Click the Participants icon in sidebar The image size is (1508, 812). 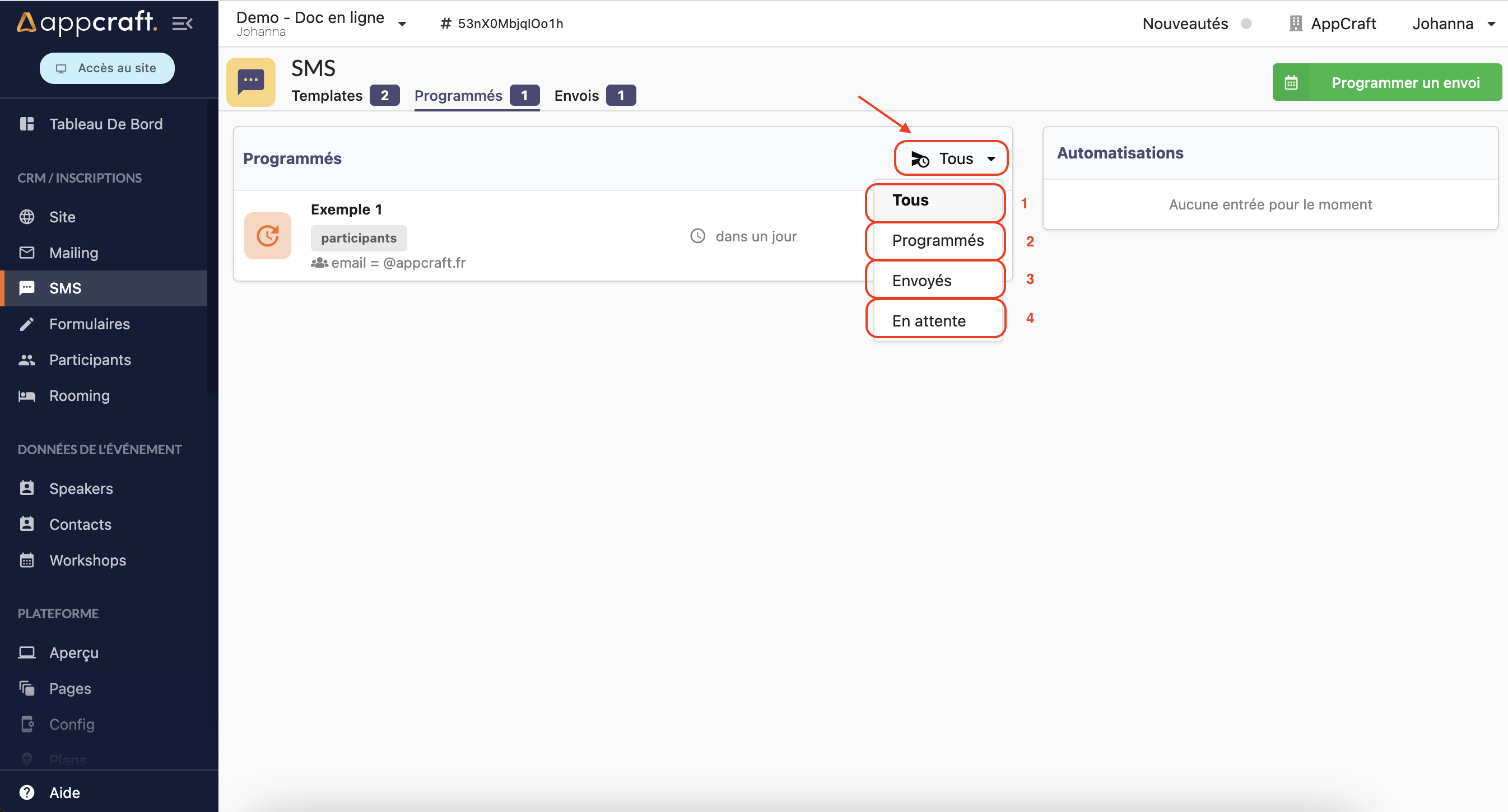(x=27, y=359)
